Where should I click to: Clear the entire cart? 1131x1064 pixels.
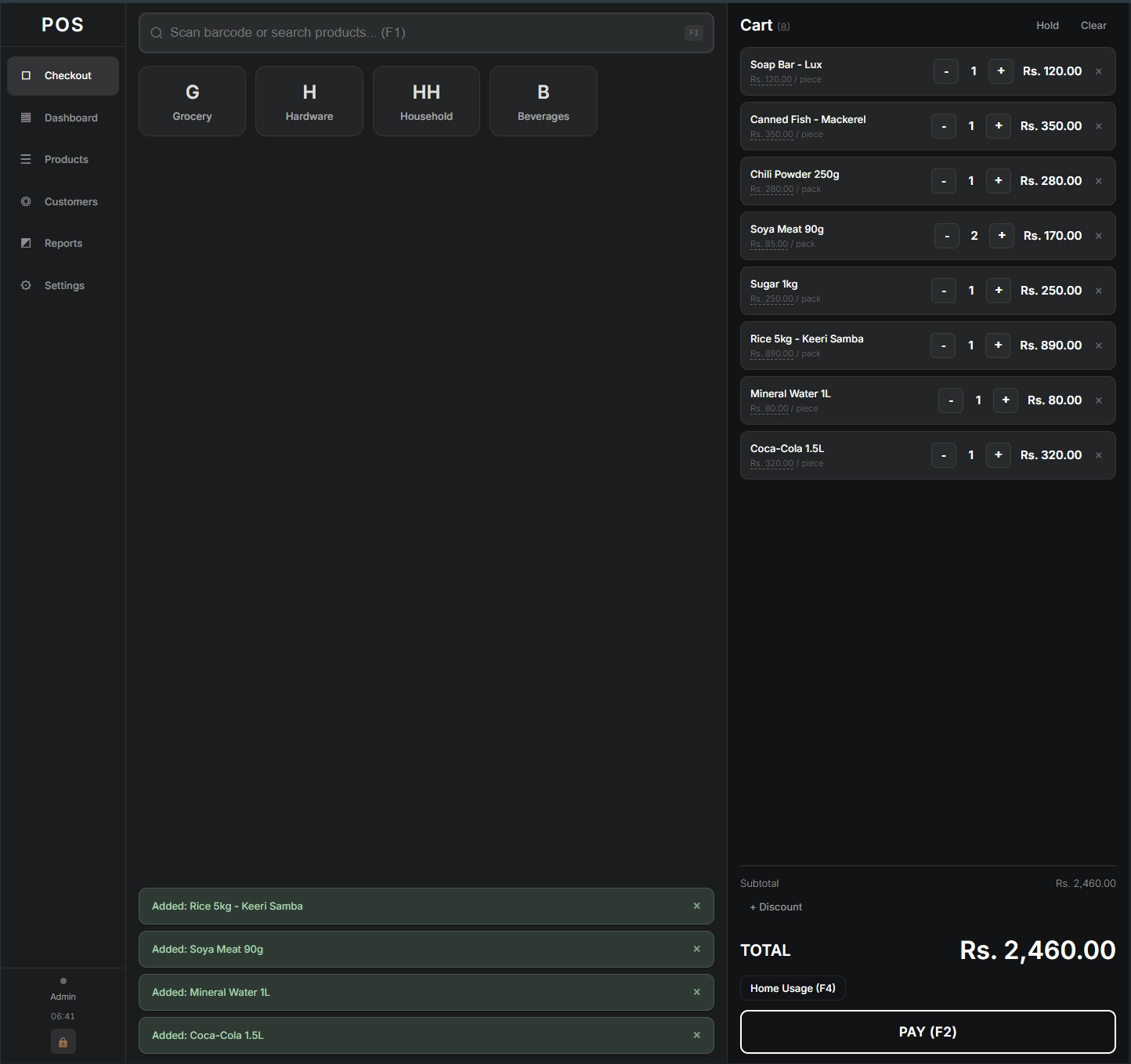1093,25
